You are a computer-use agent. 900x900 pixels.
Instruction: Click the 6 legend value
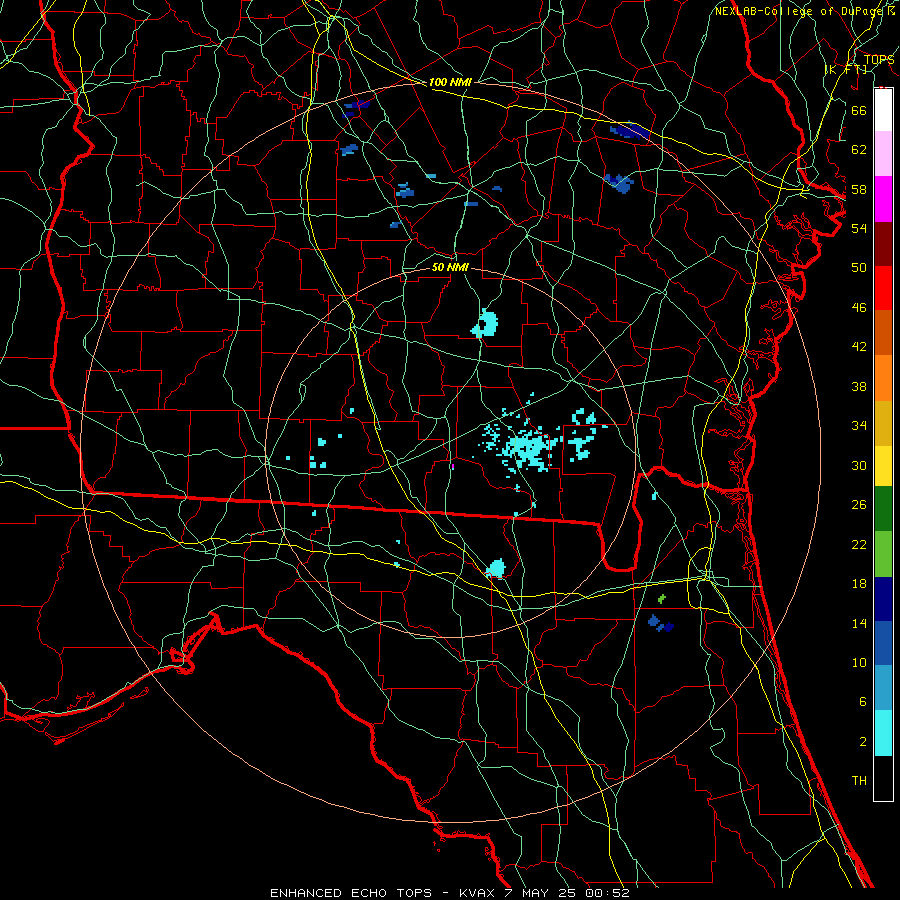[x=862, y=702]
